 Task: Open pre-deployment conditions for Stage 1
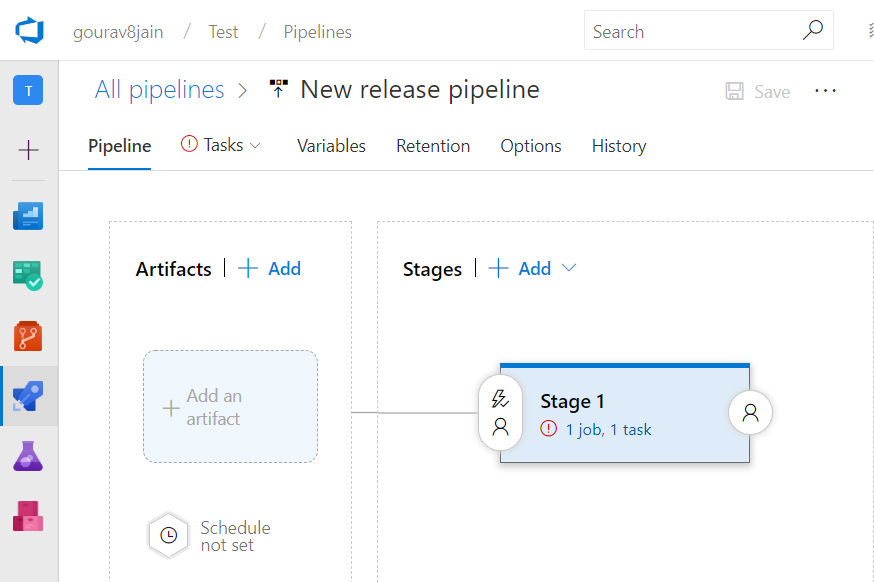click(x=501, y=413)
